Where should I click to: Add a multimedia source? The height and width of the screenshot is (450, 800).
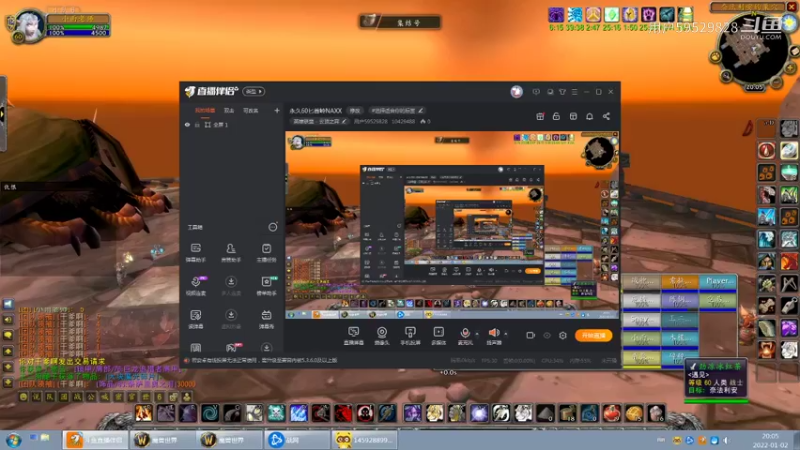[x=438, y=336]
